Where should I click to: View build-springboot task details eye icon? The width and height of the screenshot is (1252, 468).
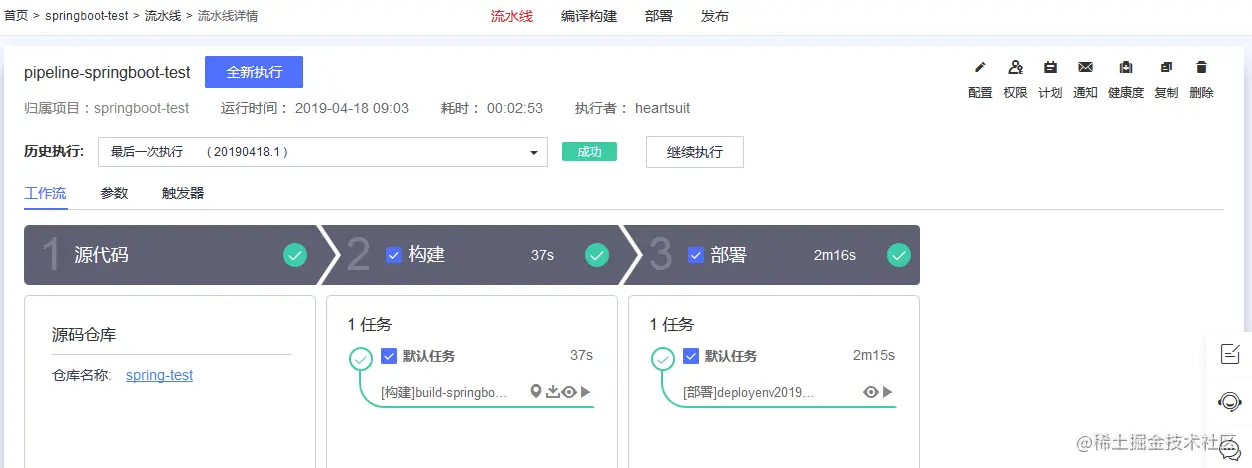pyautogui.click(x=569, y=392)
